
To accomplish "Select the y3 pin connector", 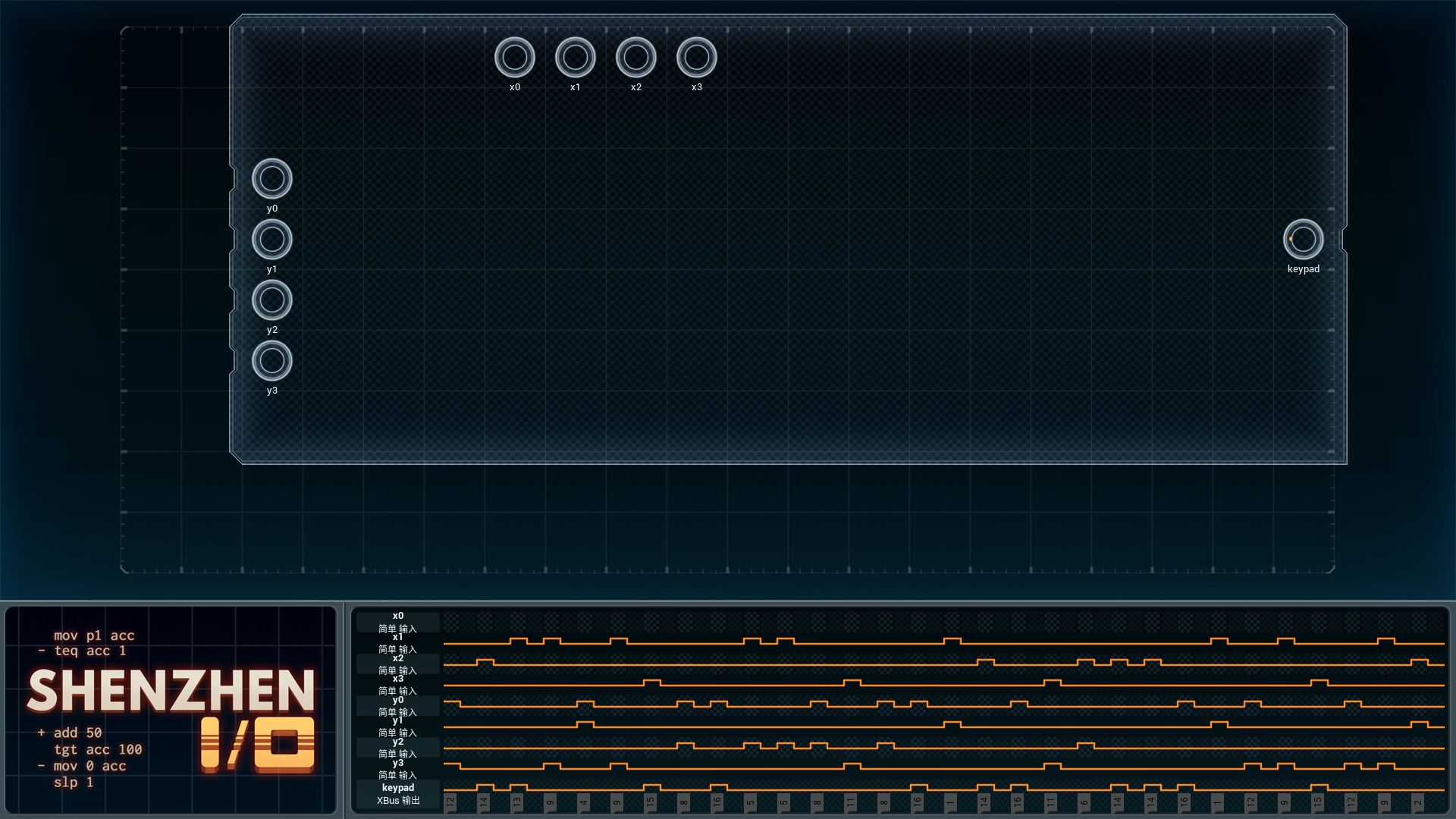I will pyautogui.click(x=271, y=360).
